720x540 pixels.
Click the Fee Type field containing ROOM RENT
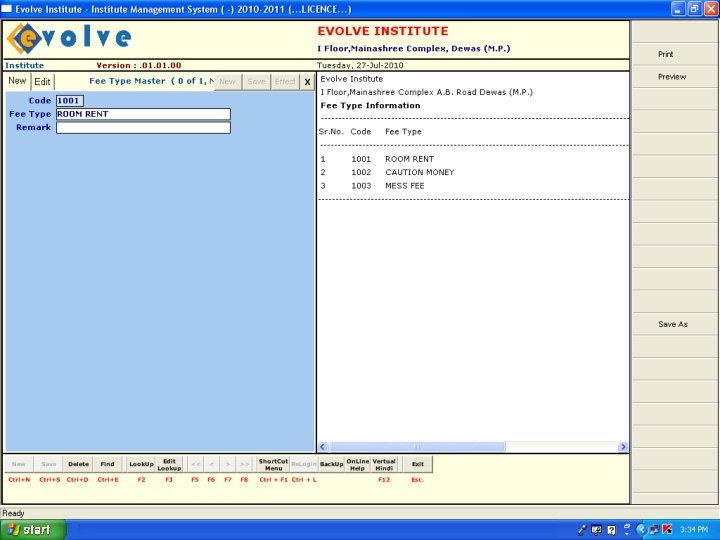(143, 114)
